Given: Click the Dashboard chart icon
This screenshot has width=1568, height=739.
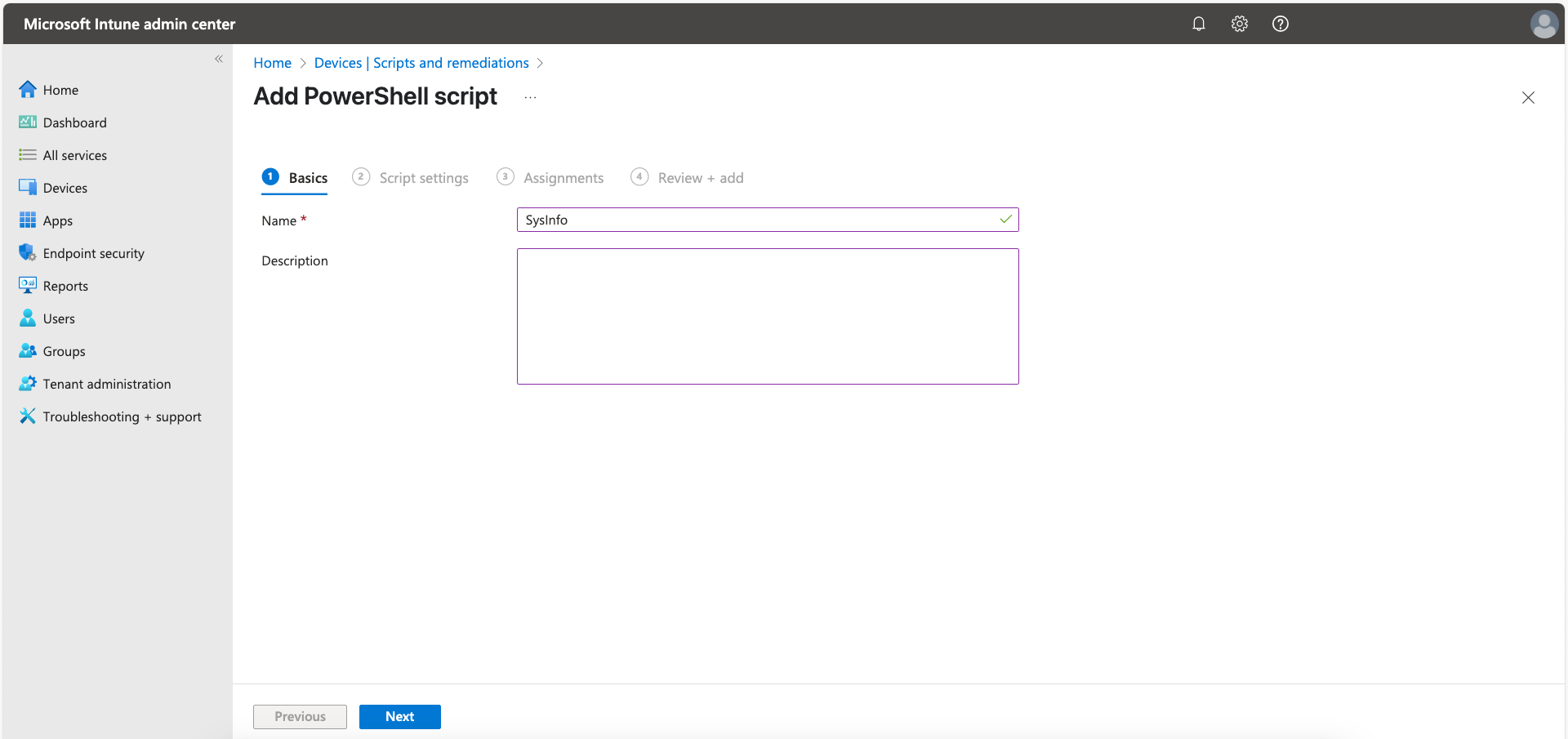Looking at the screenshot, I should [28, 122].
